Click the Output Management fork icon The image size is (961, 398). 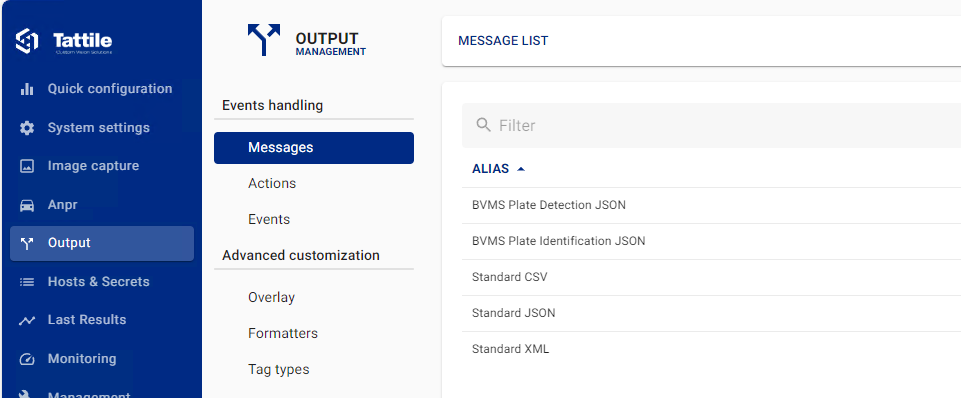pyautogui.click(x=264, y=40)
